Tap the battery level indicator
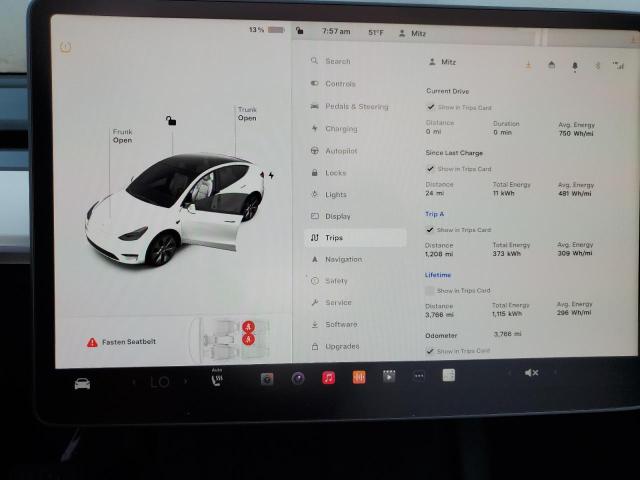640x480 pixels. click(x=267, y=30)
